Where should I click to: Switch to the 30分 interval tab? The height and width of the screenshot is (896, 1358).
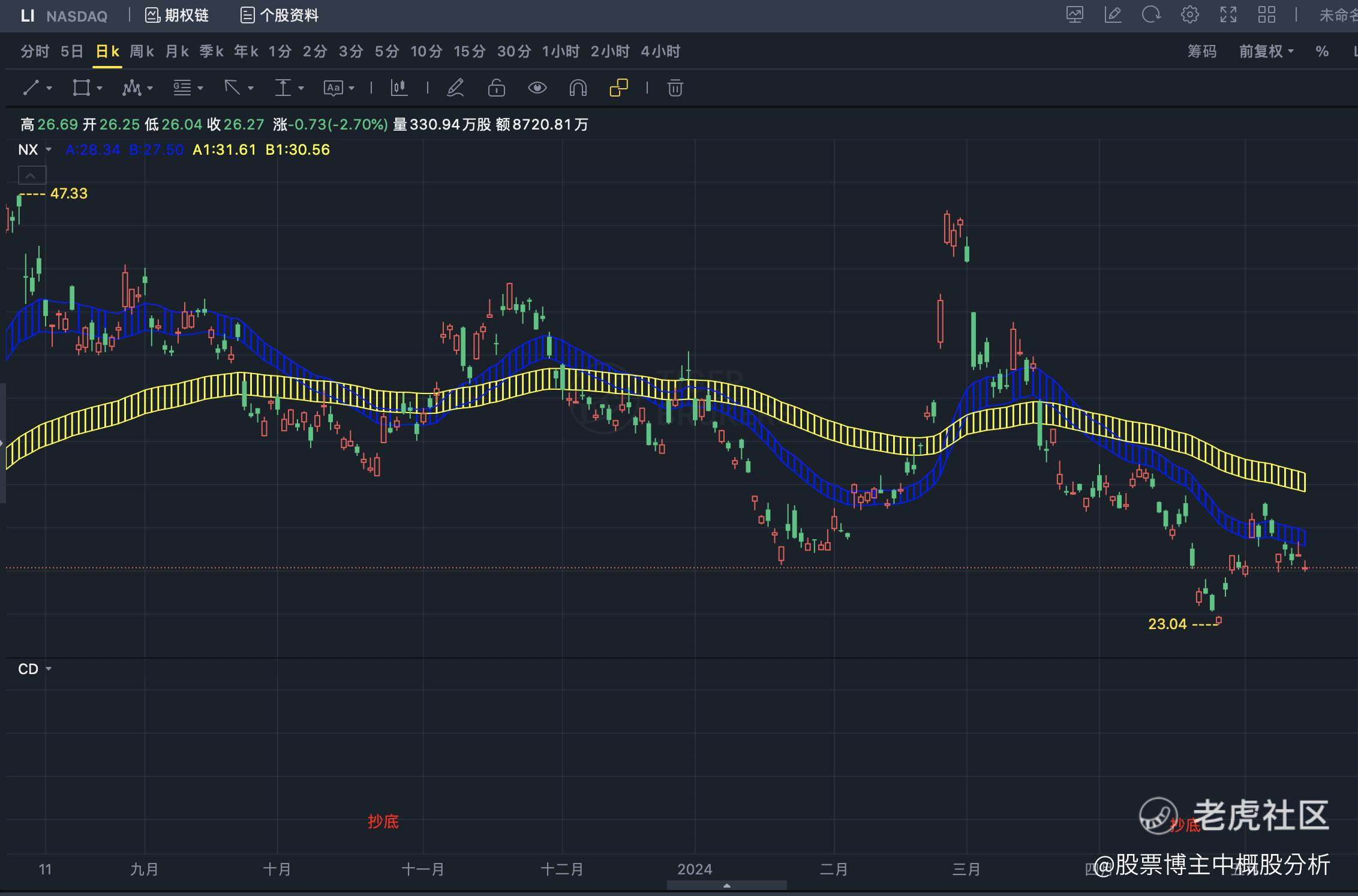(x=514, y=52)
